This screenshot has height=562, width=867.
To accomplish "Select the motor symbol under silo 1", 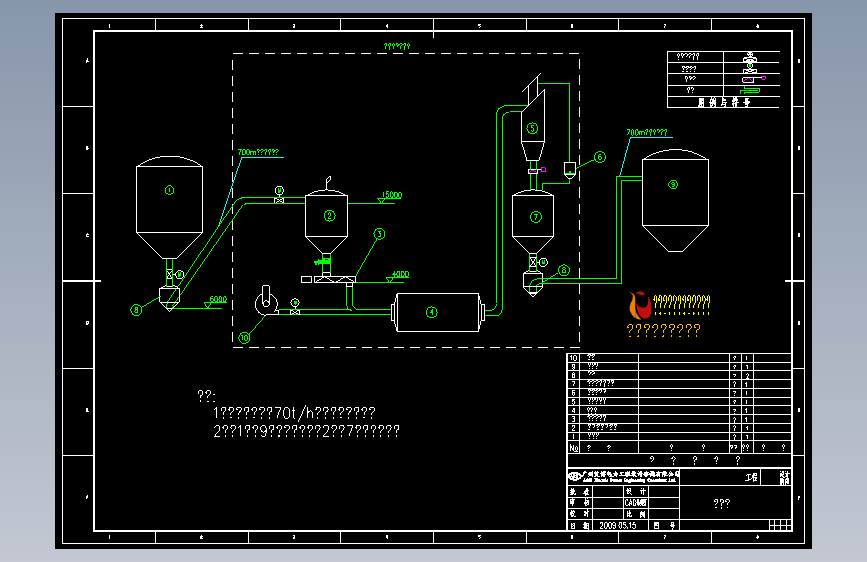I will (180, 274).
